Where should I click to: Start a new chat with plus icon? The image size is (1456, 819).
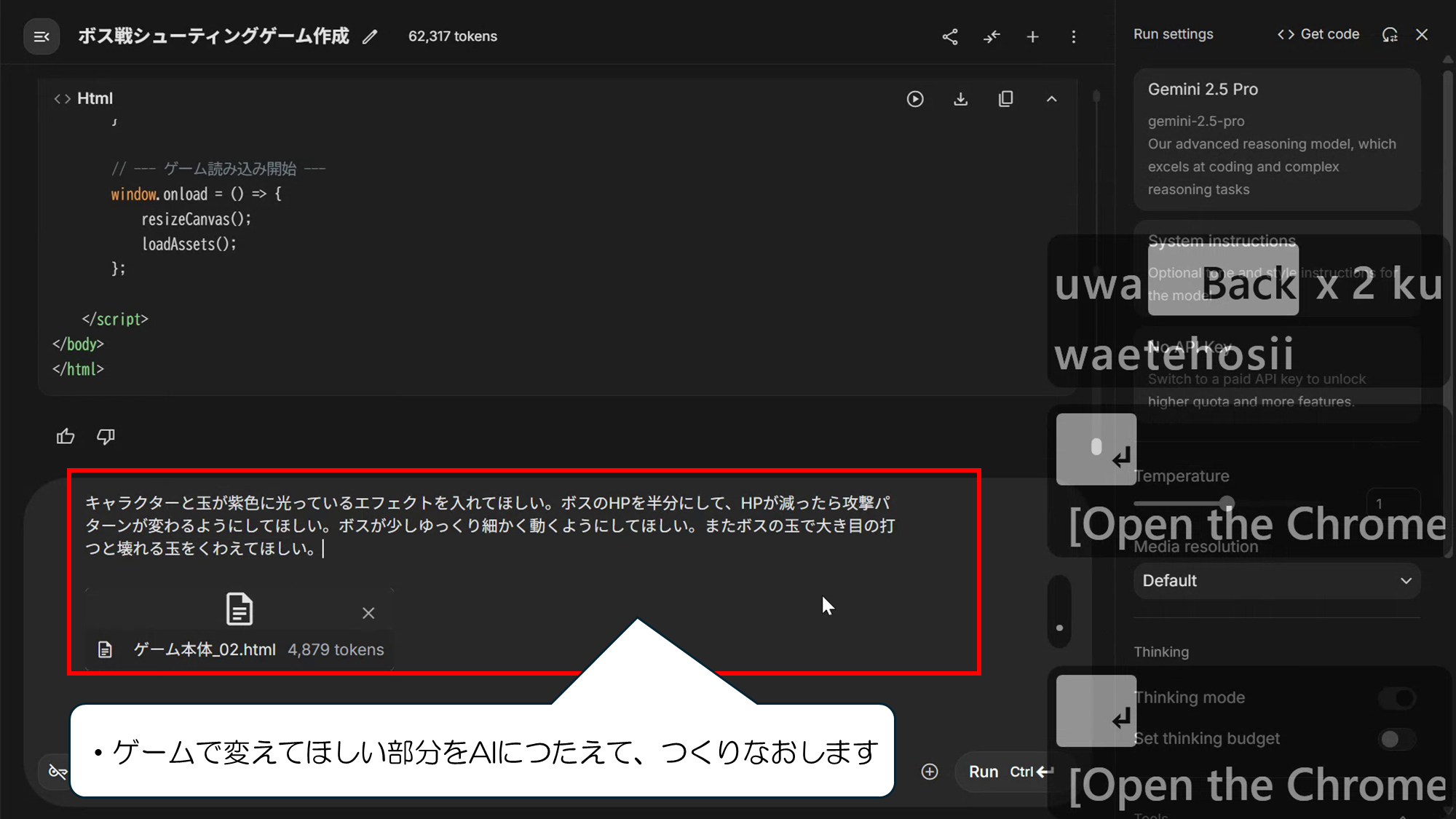(1032, 36)
